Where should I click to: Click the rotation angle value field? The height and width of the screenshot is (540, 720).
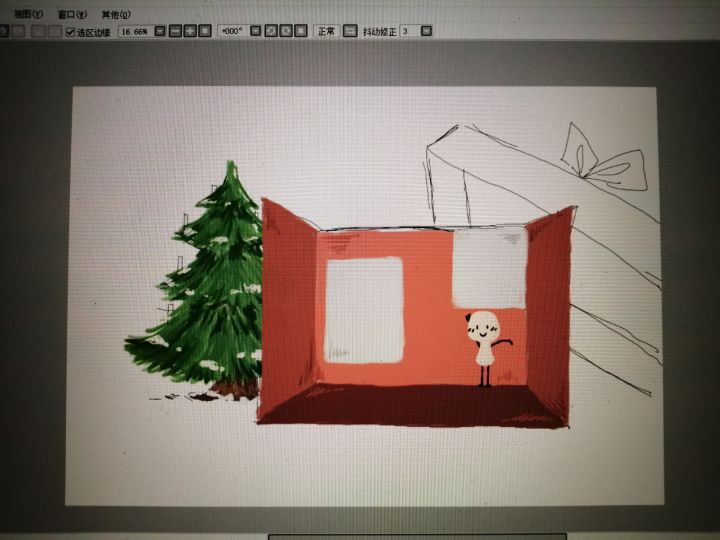(x=233, y=31)
